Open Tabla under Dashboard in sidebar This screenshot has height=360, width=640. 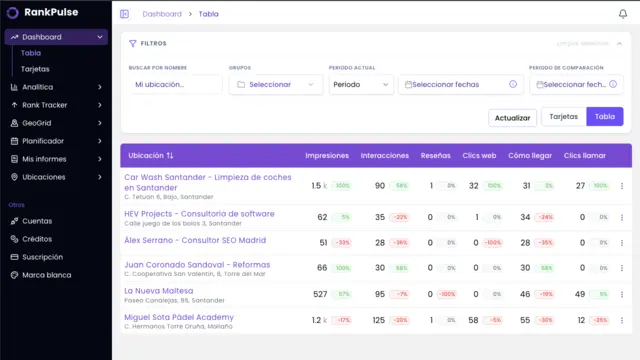click(x=31, y=53)
